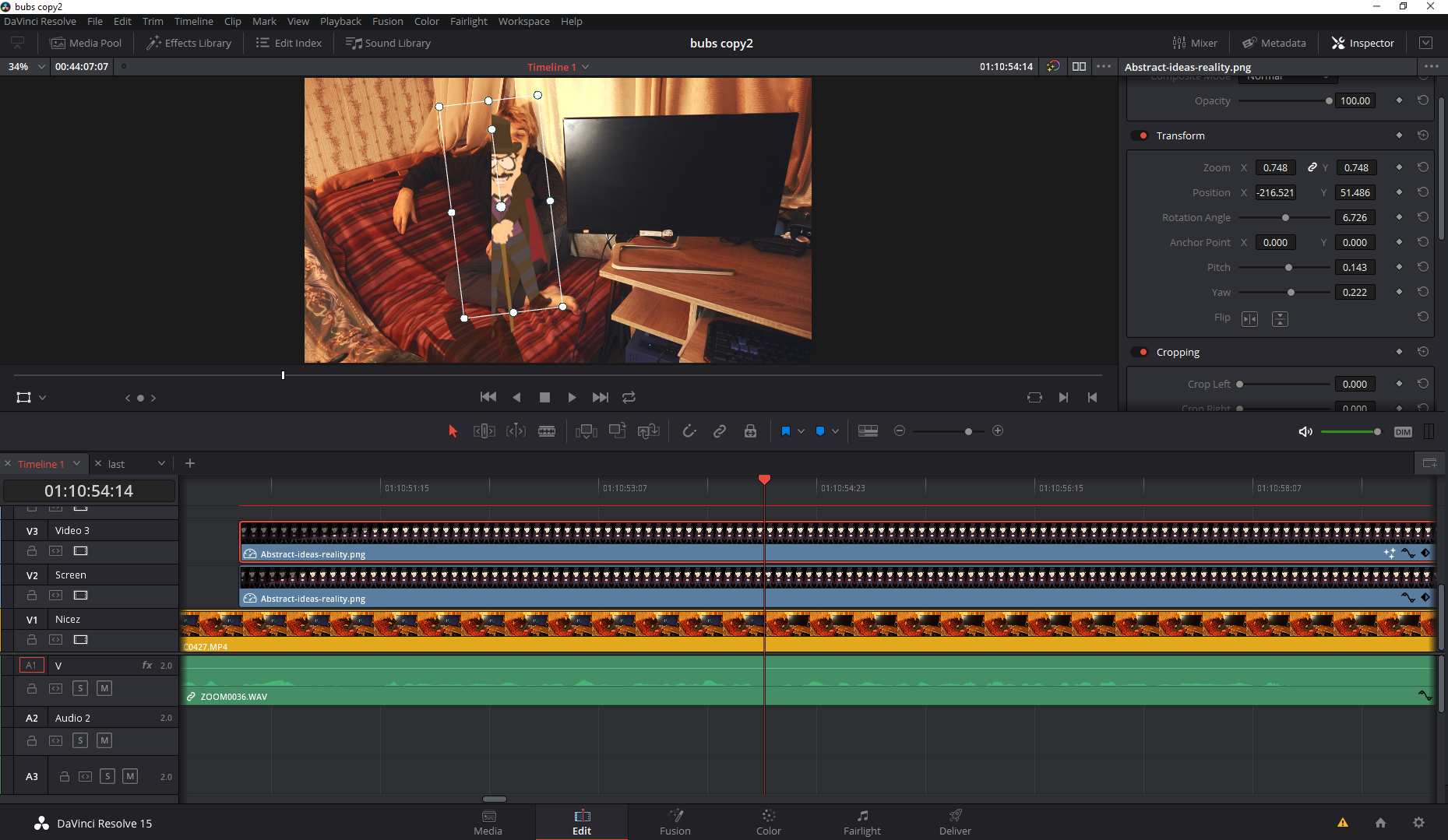
Task: Click the Flip Horizontal icon
Action: click(x=1249, y=318)
